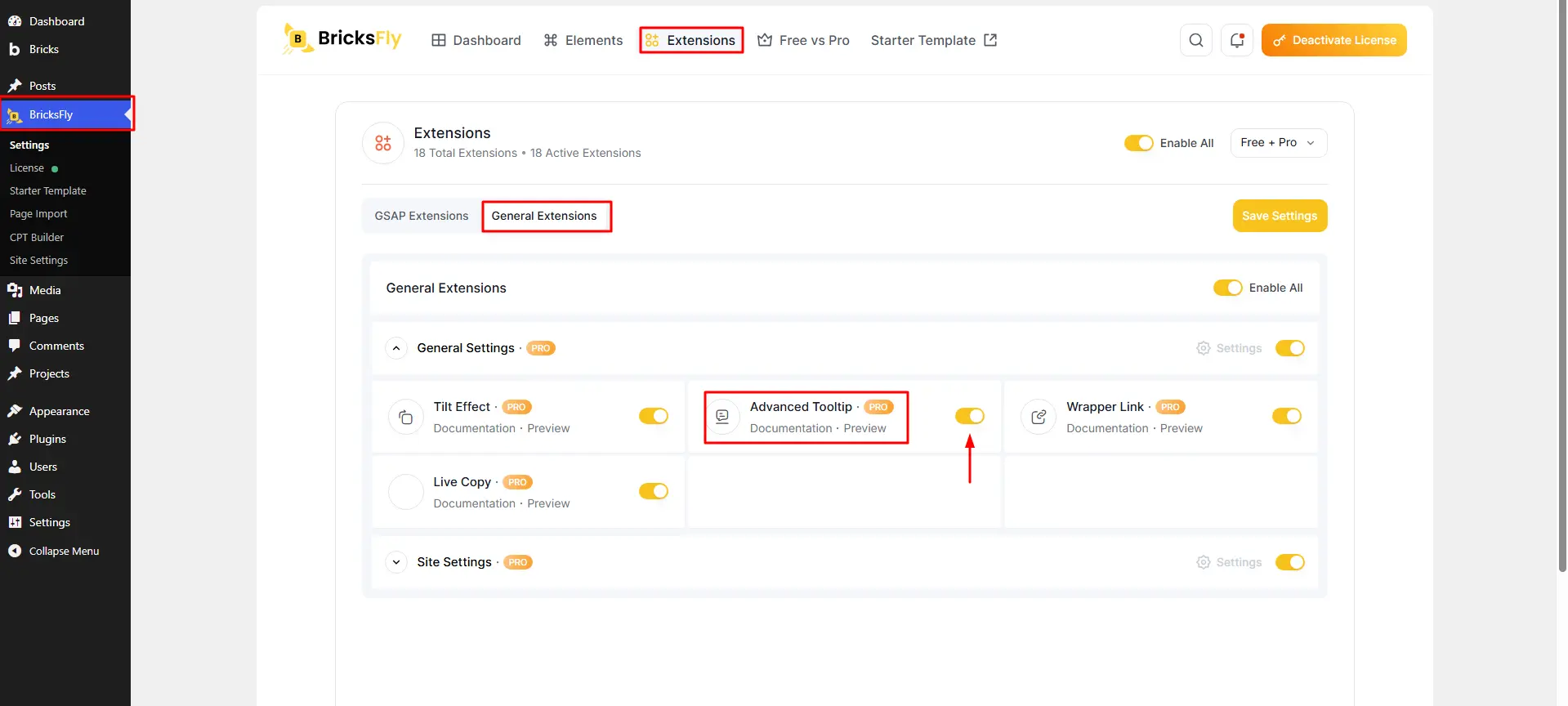
Task: Click the Advanced Tooltip icon
Action: point(722,417)
